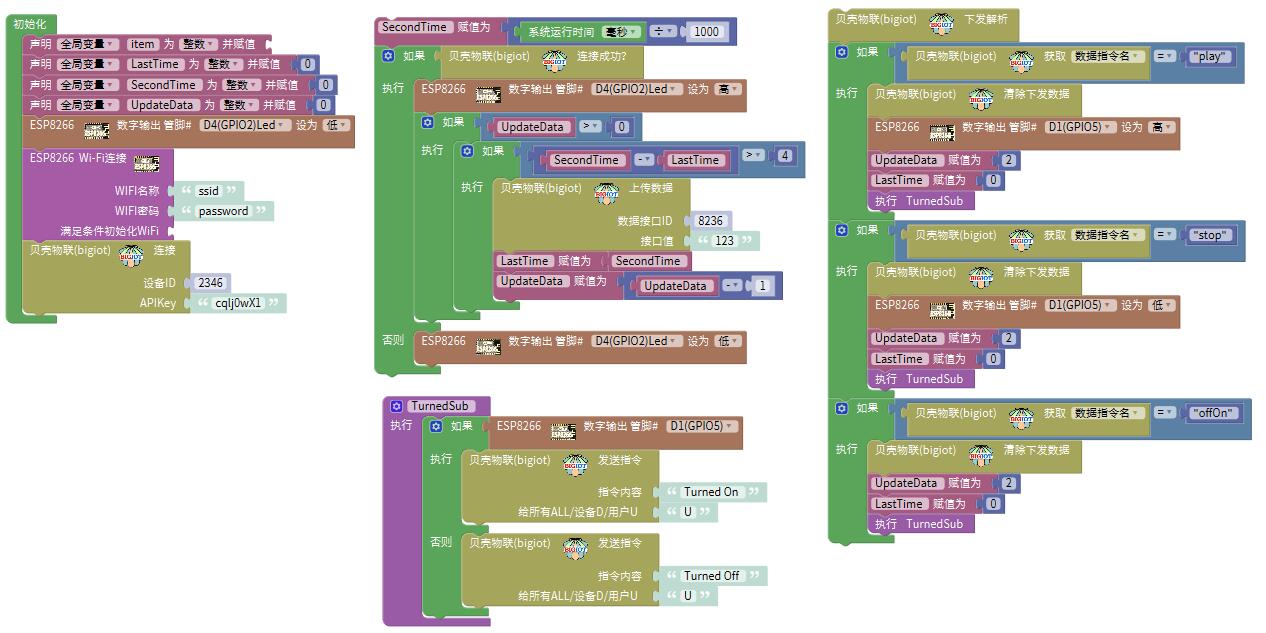This screenshot has width=1266, height=633.
Task: Edit the 接口值 text 123
Action: pyautogui.click(x=725, y=241)
